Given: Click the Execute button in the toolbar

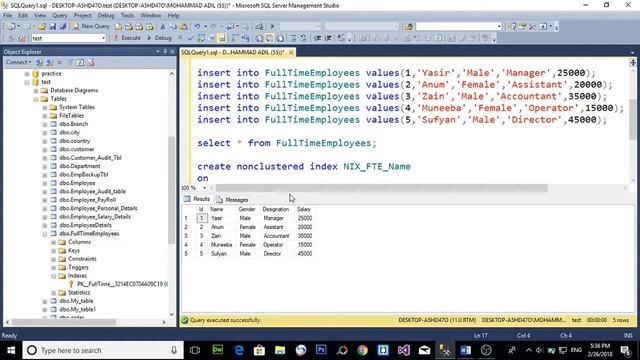Looking at the screenshot, I should point(127,38).
